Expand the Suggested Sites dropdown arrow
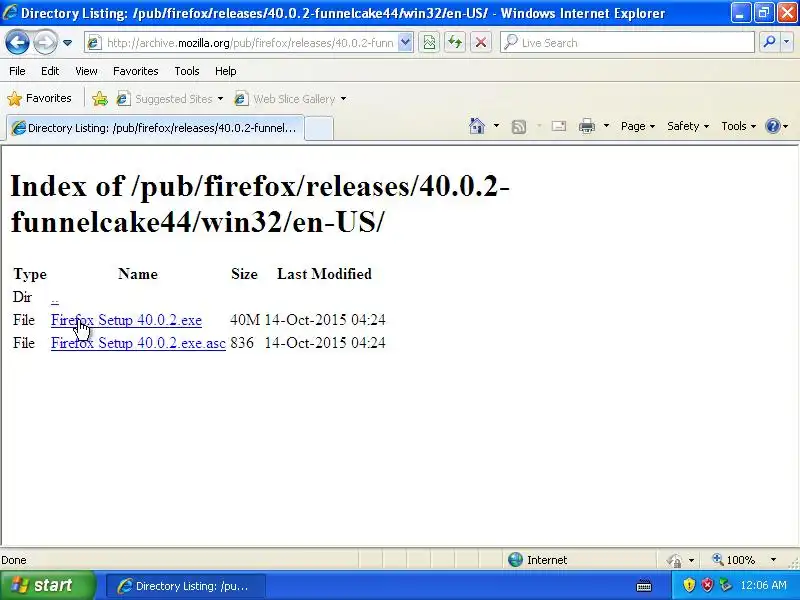The image size is (800, 600). pos(220,99)
